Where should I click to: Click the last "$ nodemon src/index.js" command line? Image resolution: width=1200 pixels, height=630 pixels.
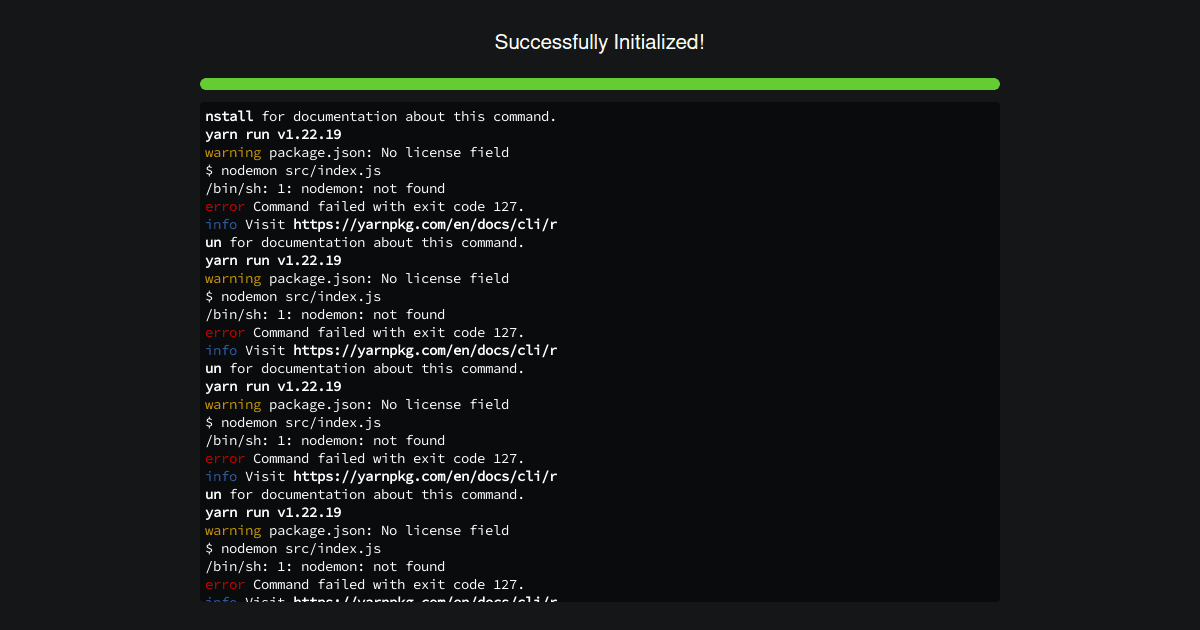point(293,549)
